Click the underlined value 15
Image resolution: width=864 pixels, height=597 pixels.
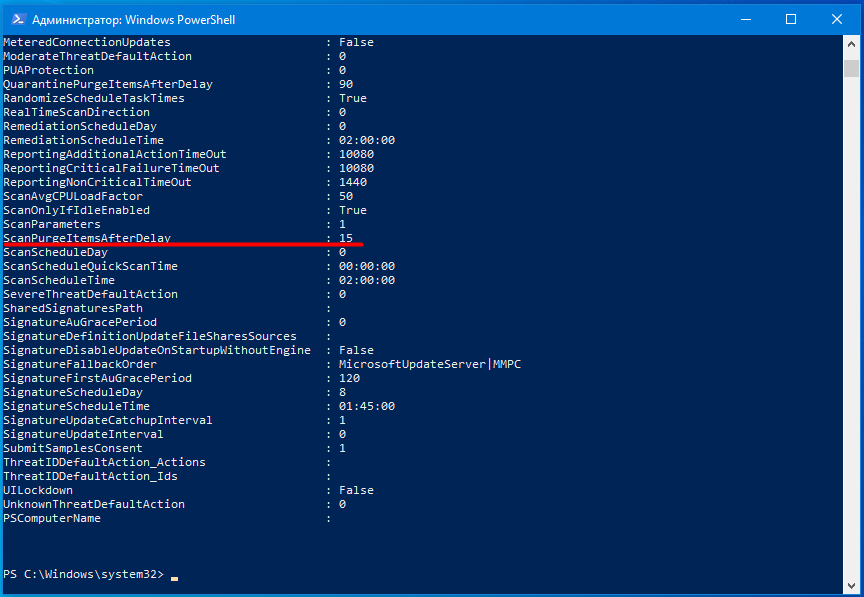pyautogui.click(x=346, y=238)
